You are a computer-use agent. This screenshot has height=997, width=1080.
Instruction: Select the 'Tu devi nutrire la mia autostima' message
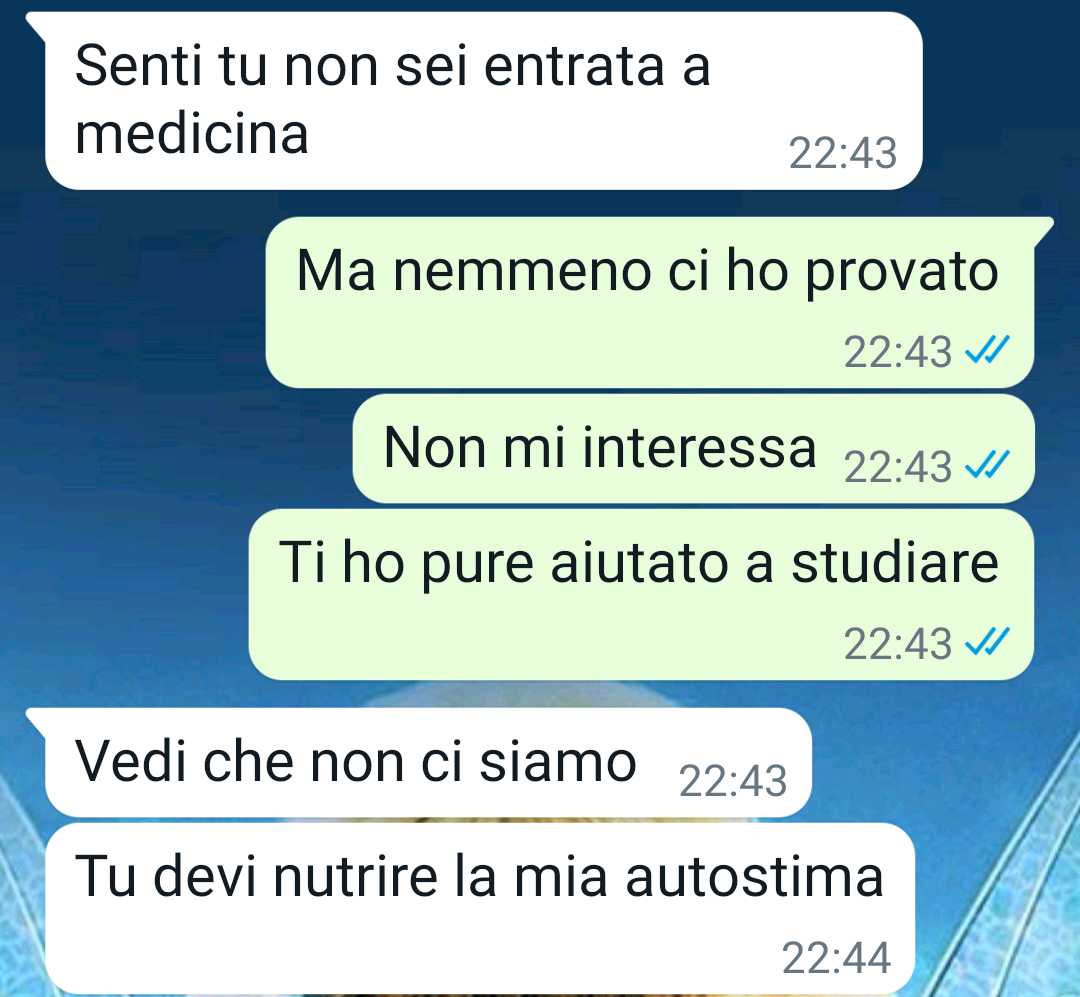479,909
